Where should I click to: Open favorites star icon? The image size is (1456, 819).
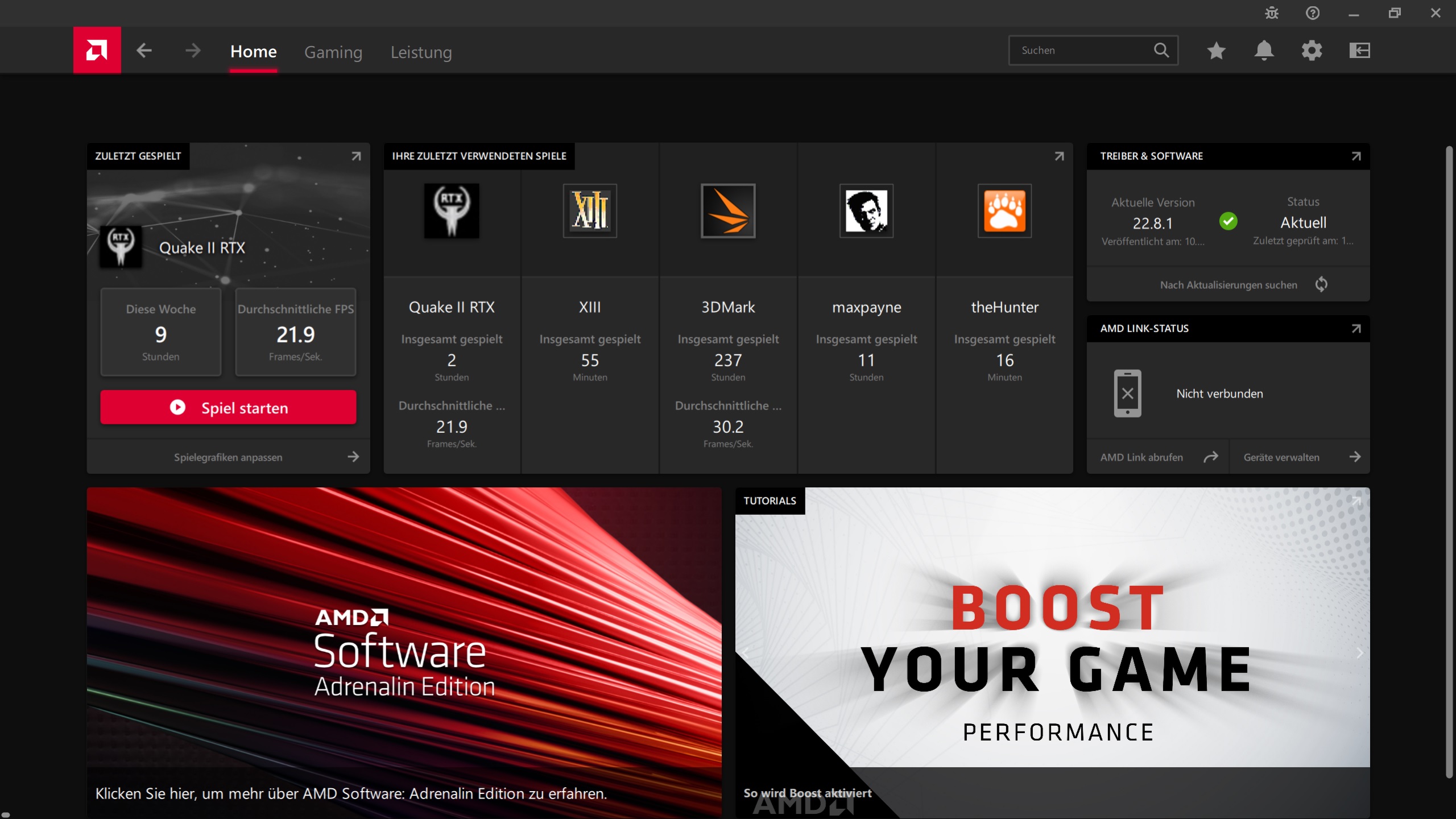[1216, 51]
